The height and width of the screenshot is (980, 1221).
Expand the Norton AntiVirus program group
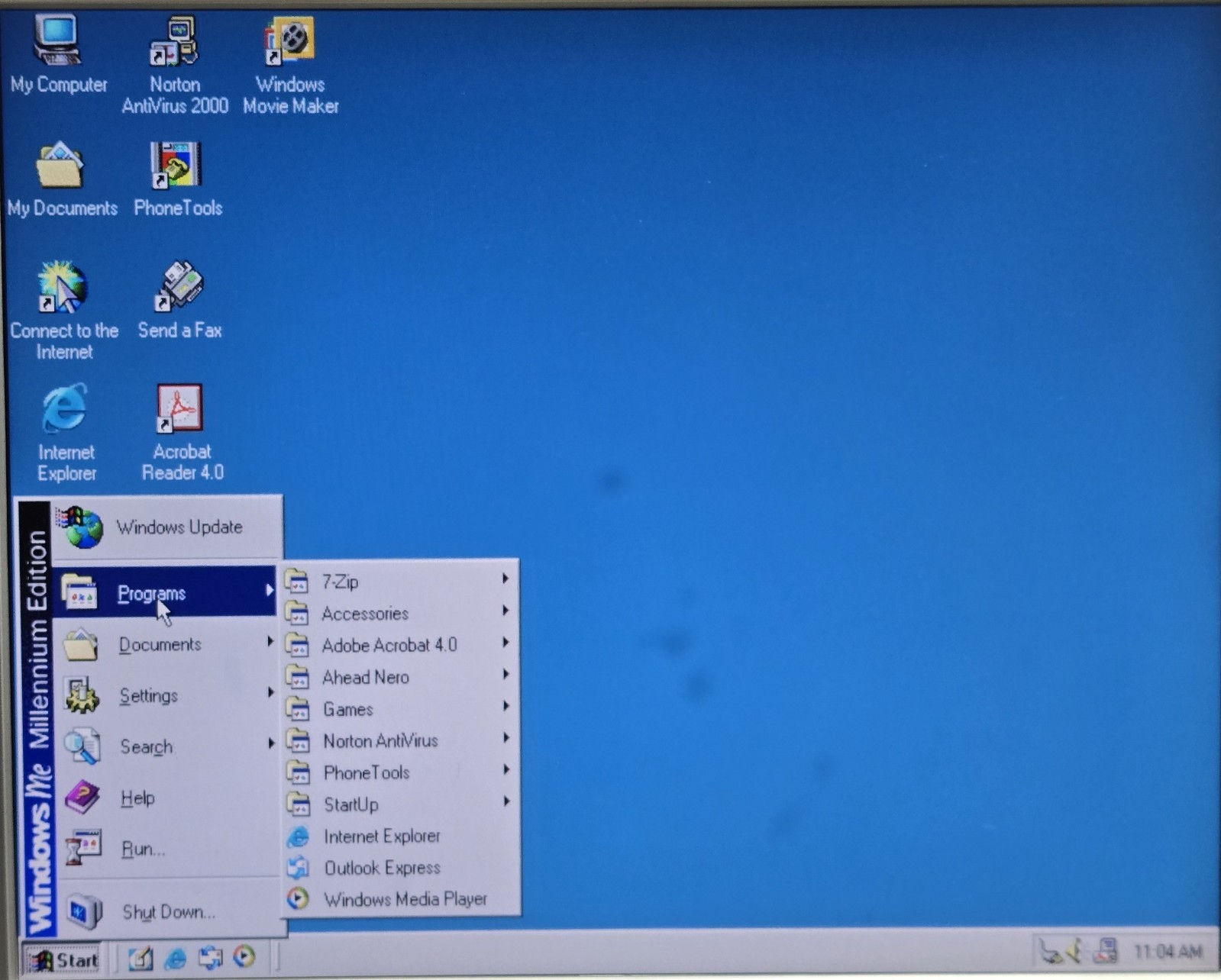399,740
